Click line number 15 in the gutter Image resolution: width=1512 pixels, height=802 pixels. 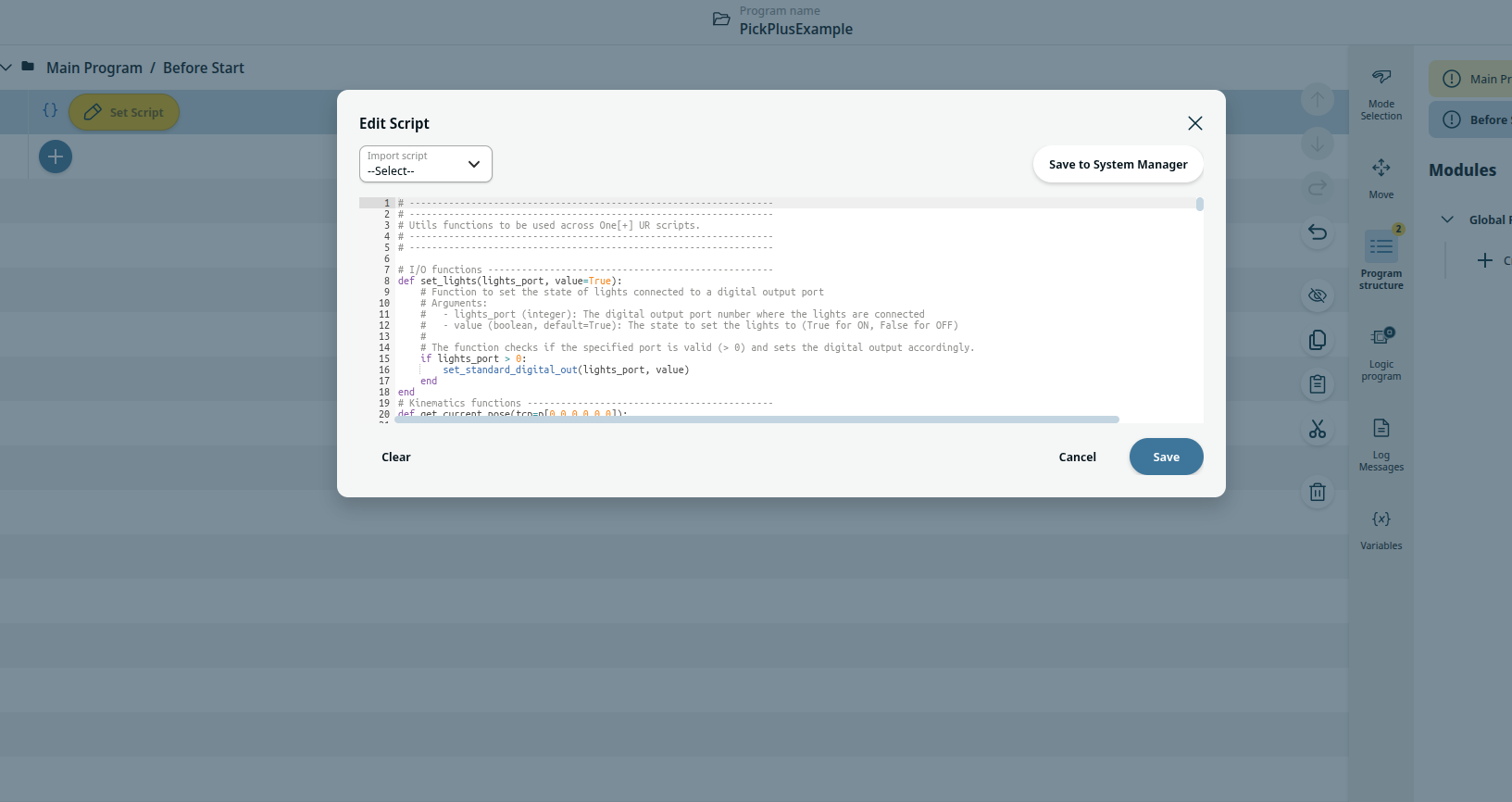tap(384, 358)
